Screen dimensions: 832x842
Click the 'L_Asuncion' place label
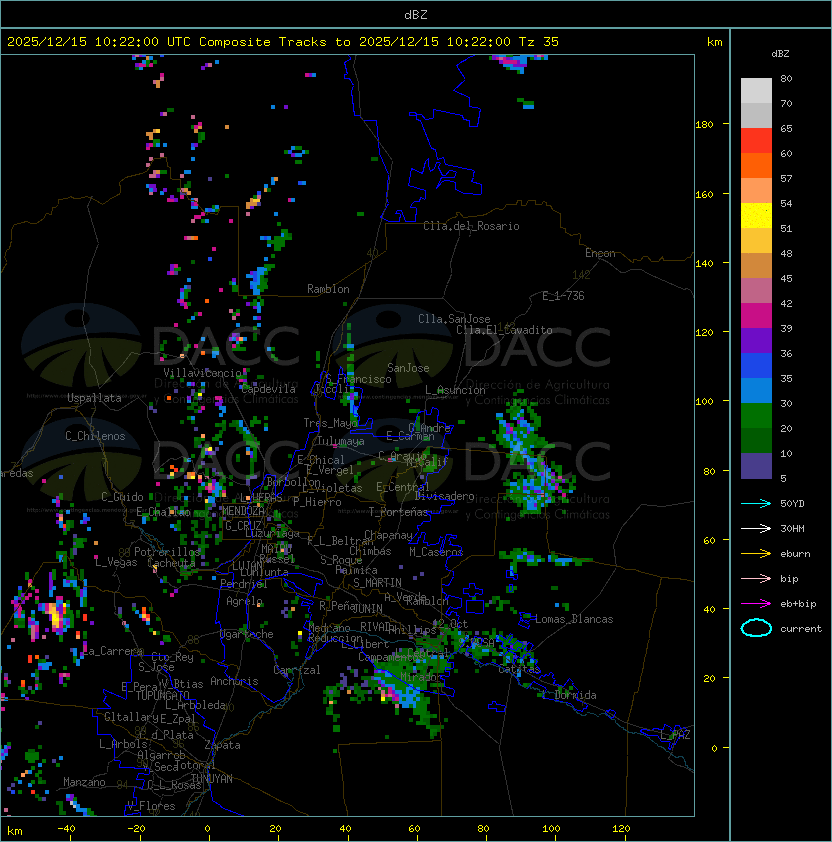[x=455, y=390]
